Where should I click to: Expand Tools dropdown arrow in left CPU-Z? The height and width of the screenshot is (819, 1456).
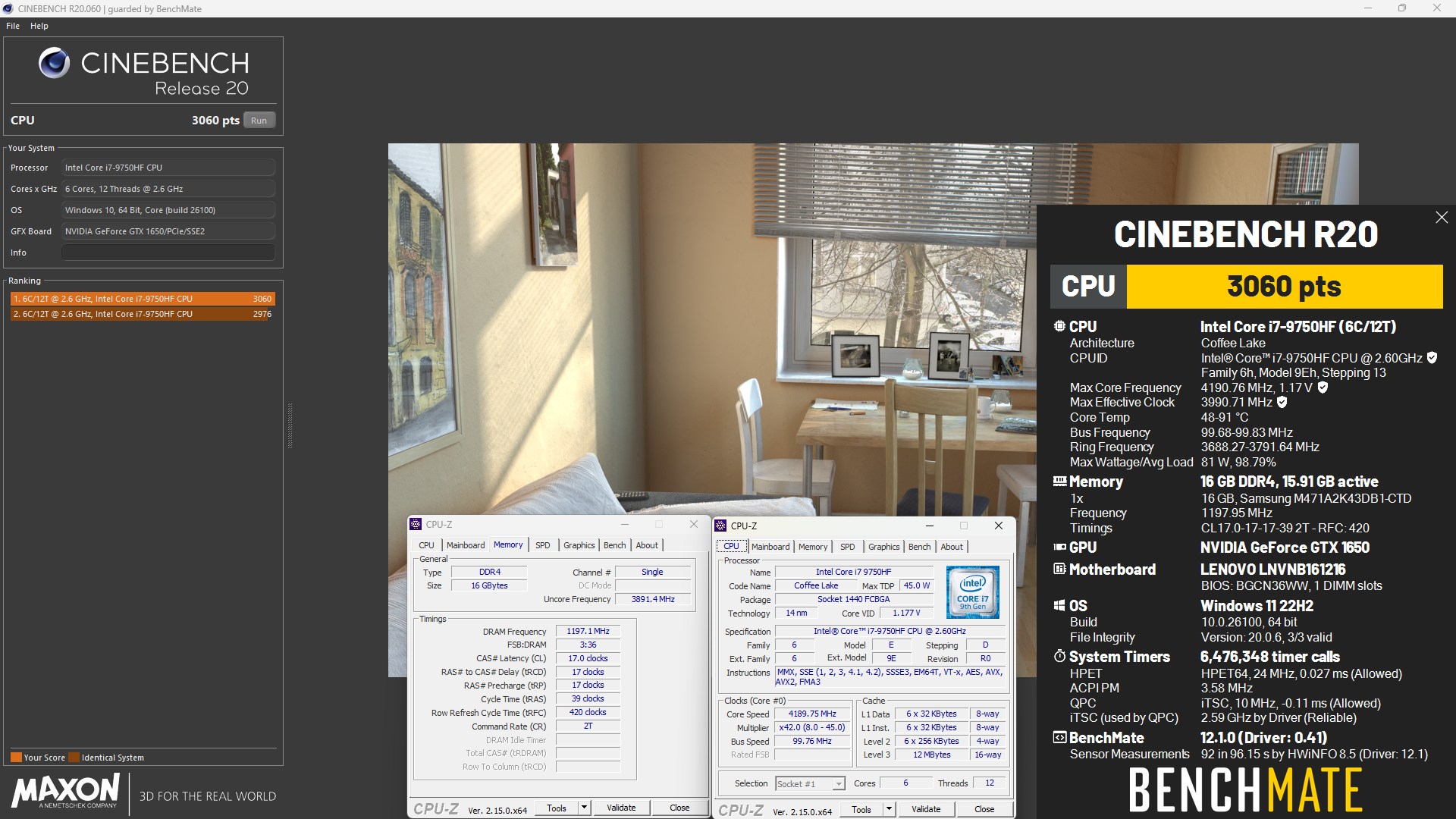pyautogui.click(x=584, y=808)
